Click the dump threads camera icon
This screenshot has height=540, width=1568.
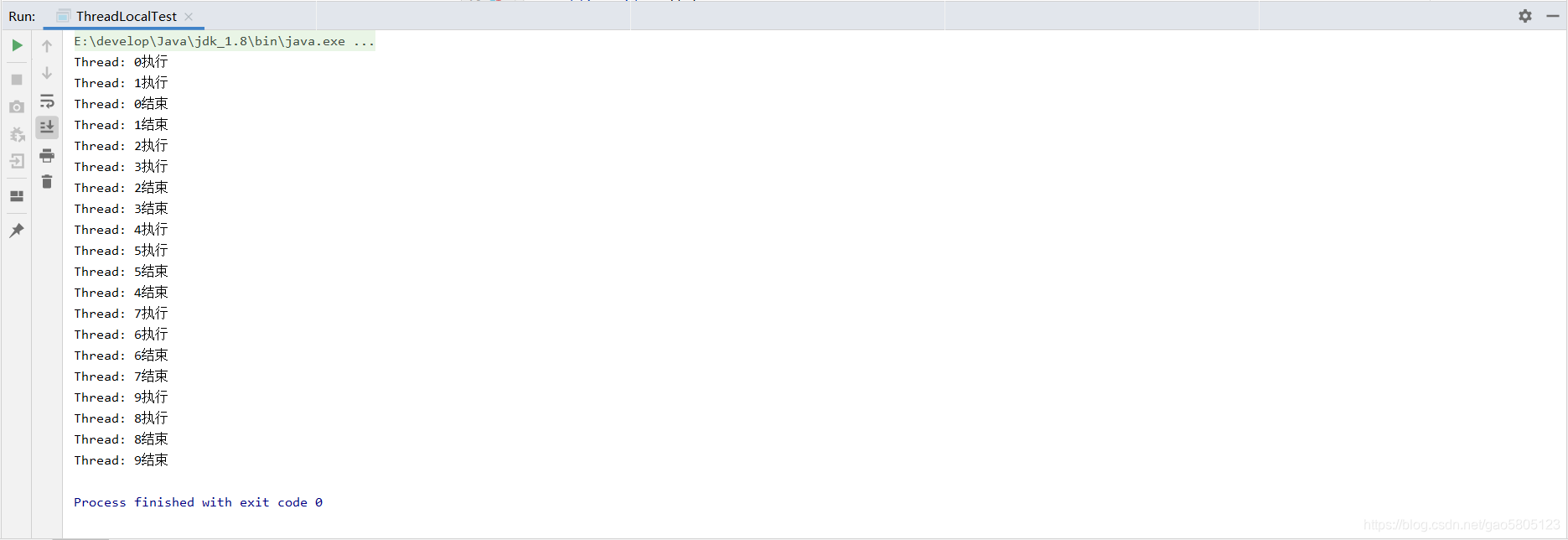click(17, 107)
